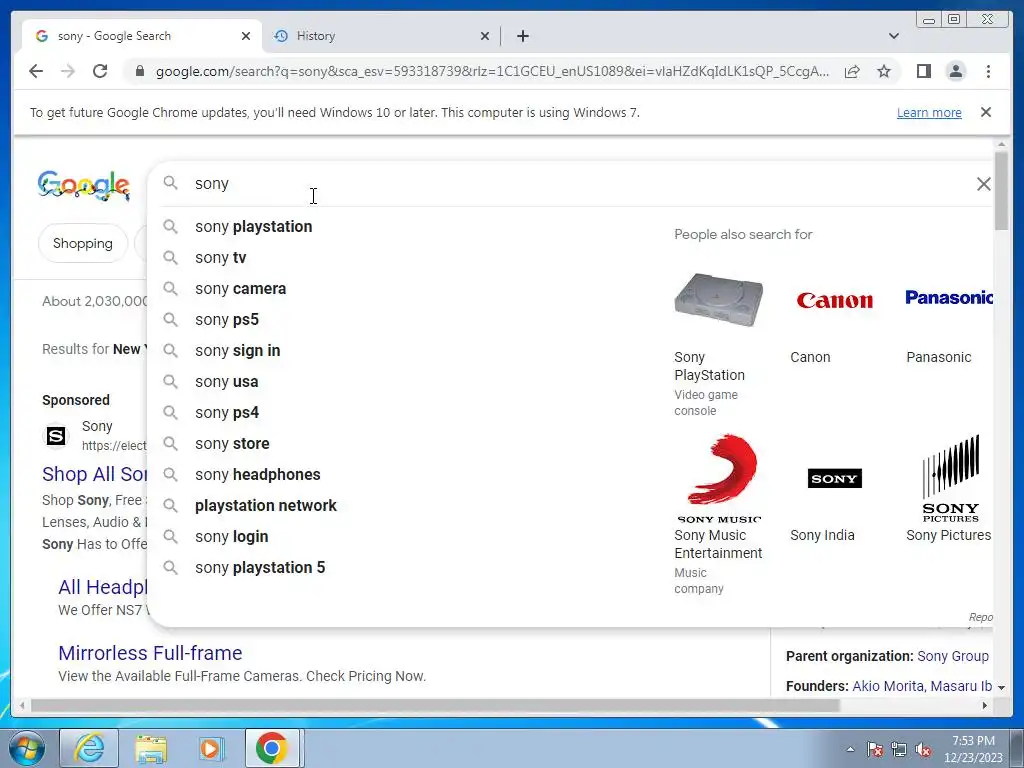This screenshot has width=1024, height=768.
Task: Switch to the History tab
Action: [x=381, y=36]
